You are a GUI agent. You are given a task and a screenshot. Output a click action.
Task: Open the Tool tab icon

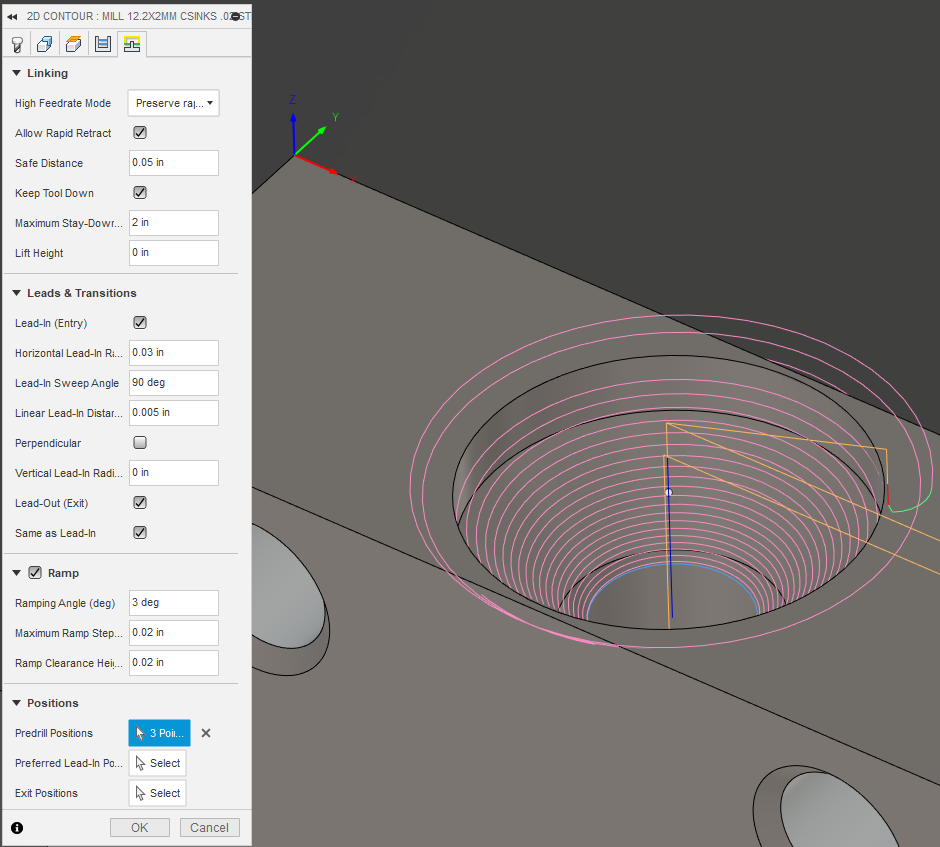(x=17, y=44)
